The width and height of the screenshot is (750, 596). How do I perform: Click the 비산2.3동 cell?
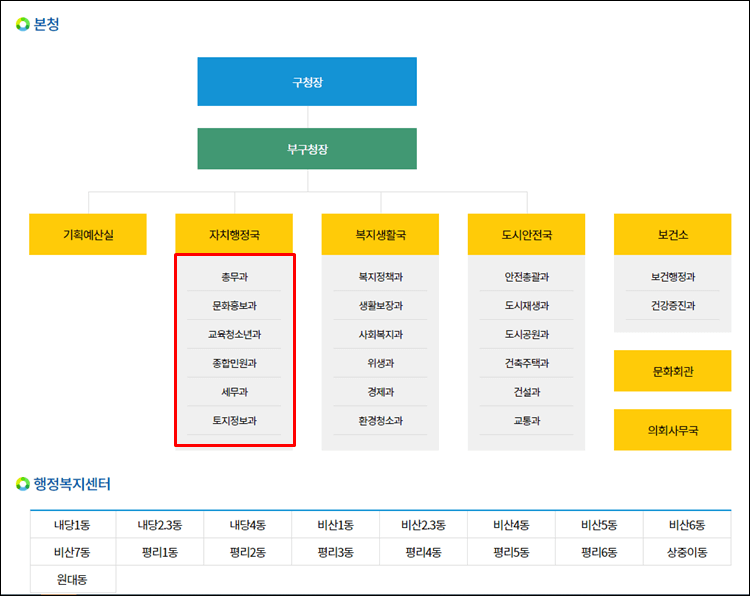423,525
